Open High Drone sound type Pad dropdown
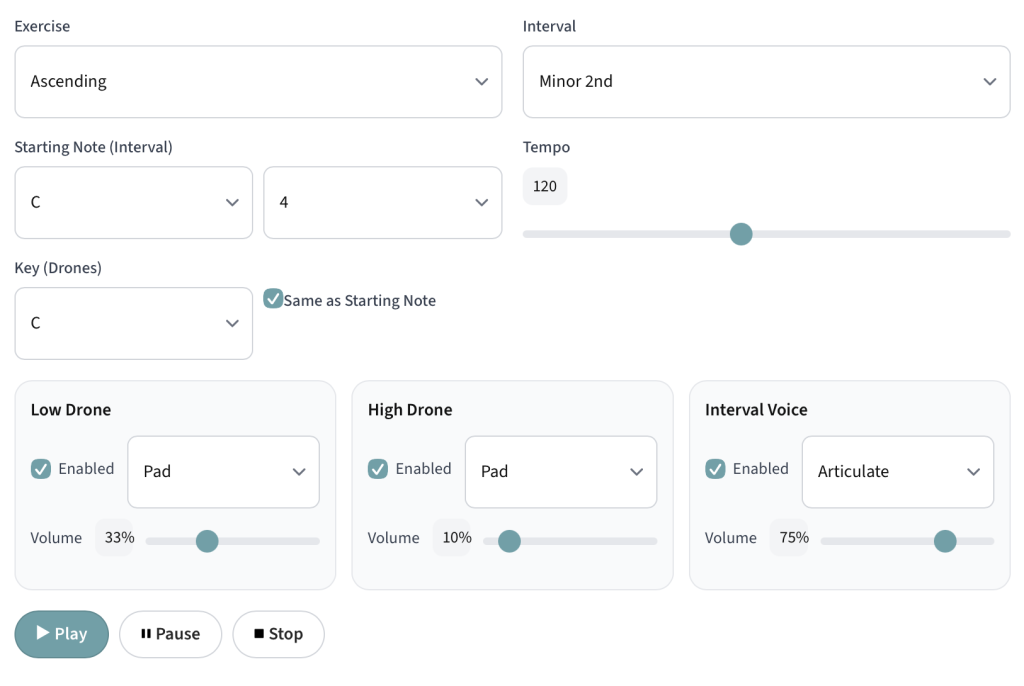 pos(560,472)
